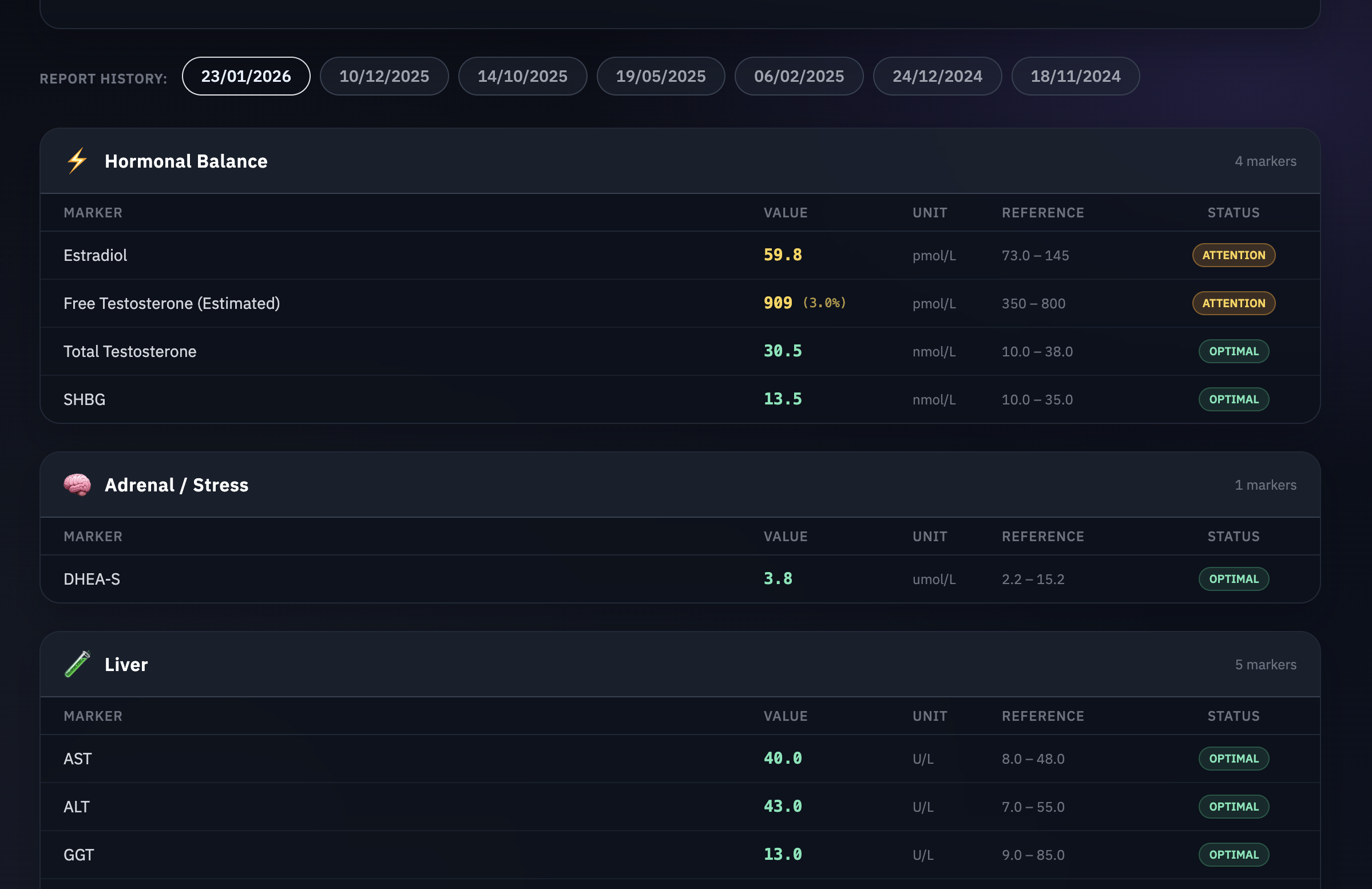Click the ALT value 43.0
The width and height of the screenshot is (1372, 889).
tap(782, 806)
